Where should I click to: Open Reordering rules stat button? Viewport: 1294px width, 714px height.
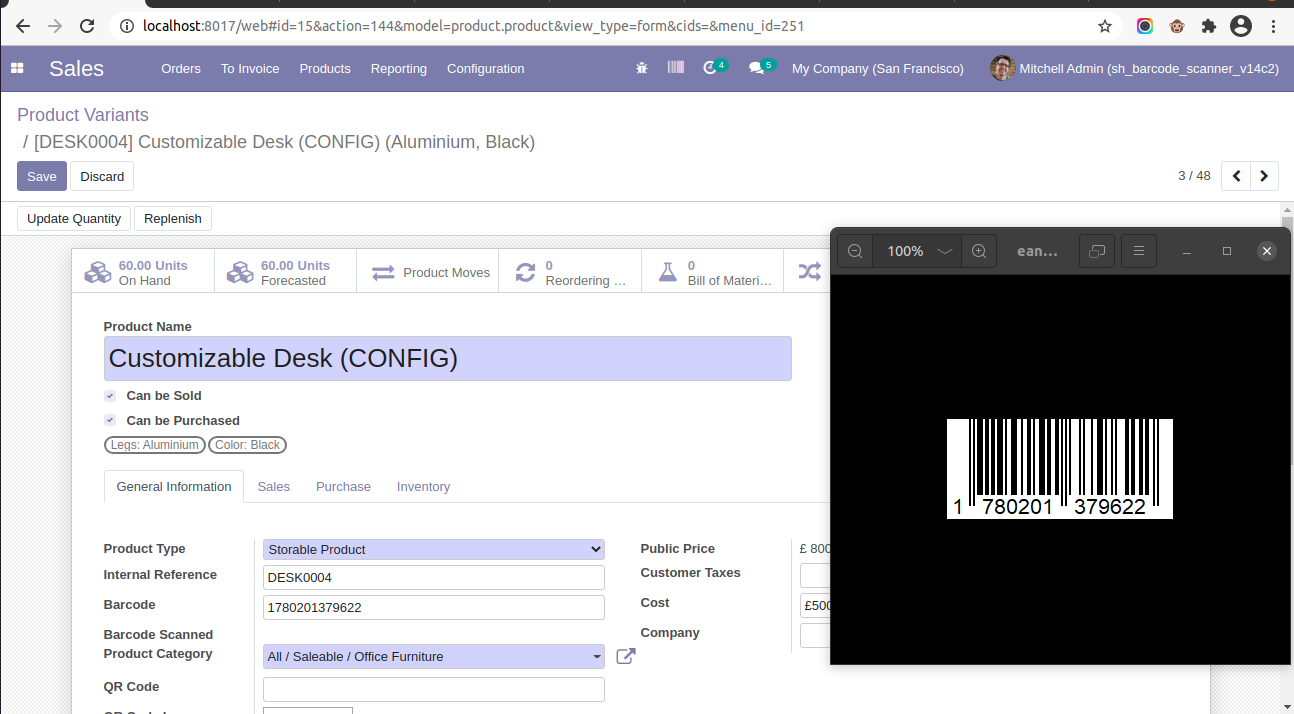[570, 272]
